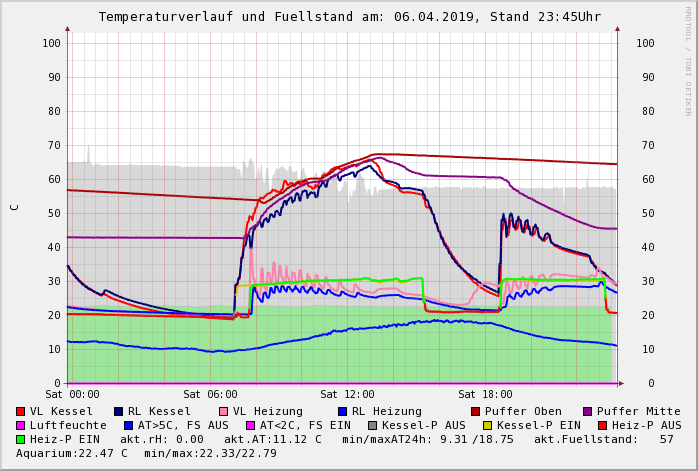The height and width of the screenshot is (471, 698).
Task: Click the 'Sat 18:00' x-axis label
Action: pos(485,395)
